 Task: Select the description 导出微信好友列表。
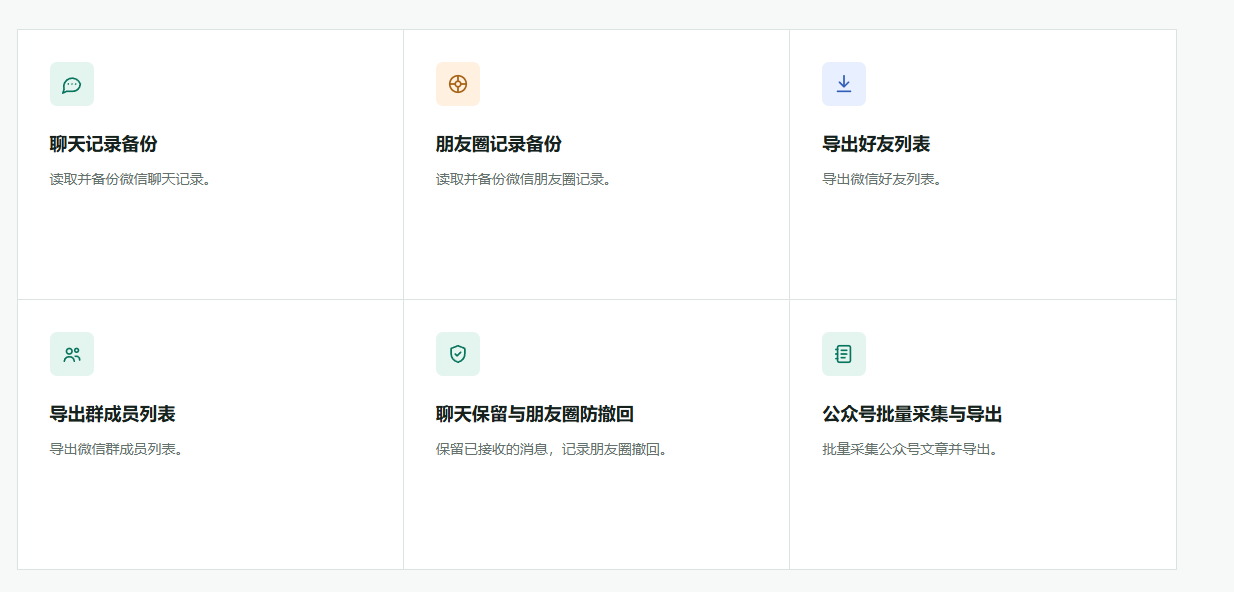[882, 180]
